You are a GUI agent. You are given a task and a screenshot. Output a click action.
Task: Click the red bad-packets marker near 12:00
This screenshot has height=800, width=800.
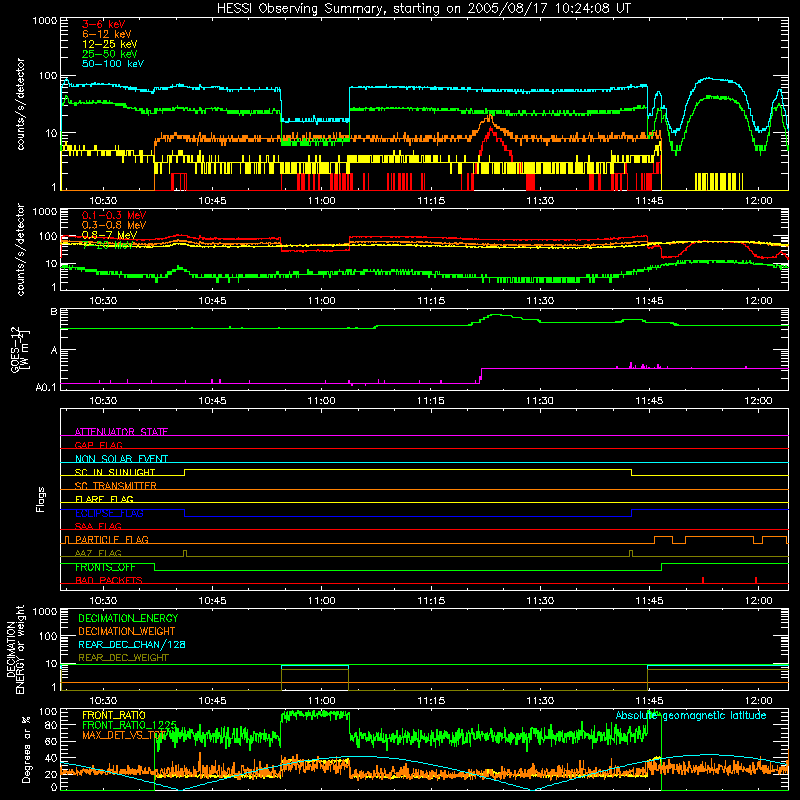click(x=756, y=580)
